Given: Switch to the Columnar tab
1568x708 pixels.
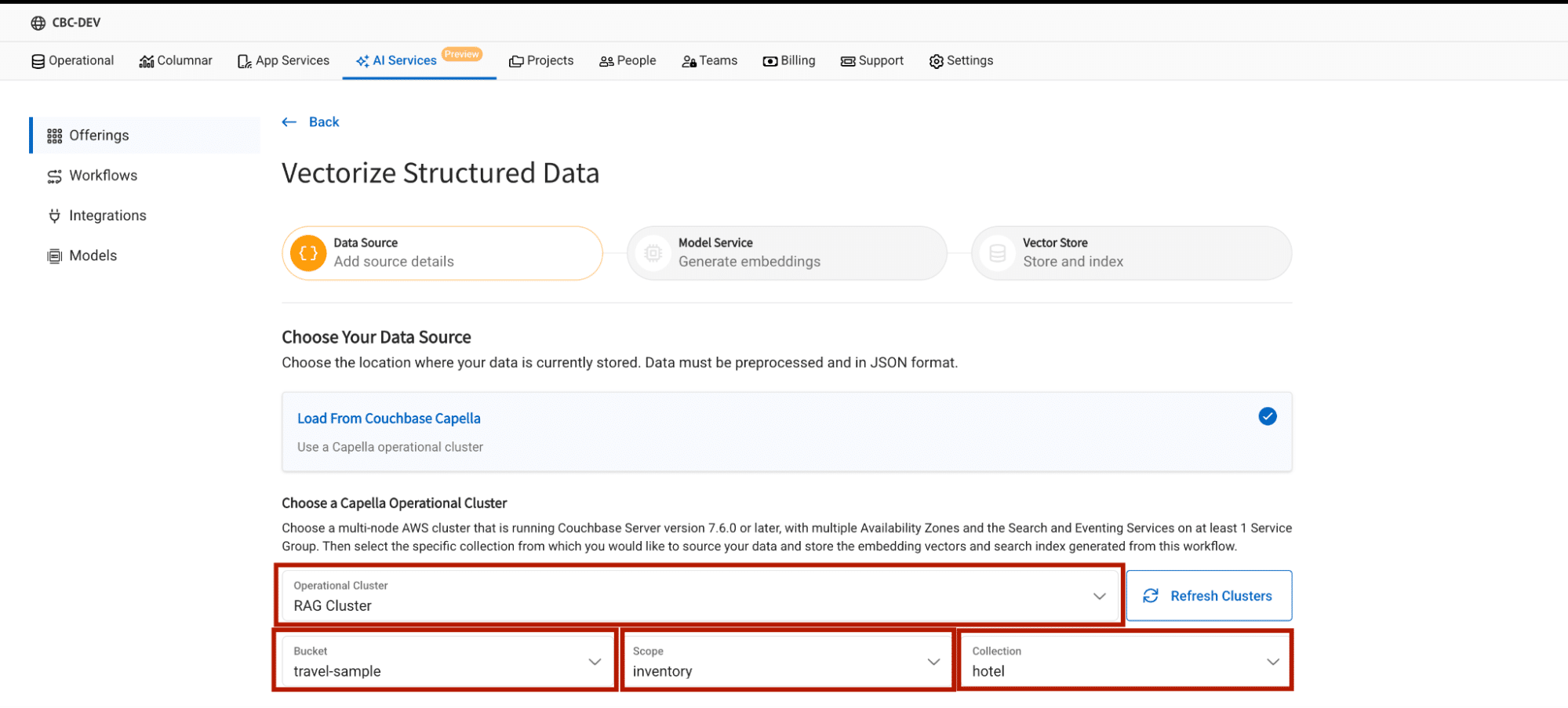Looking at the screenshot, I should click(176, 61).
